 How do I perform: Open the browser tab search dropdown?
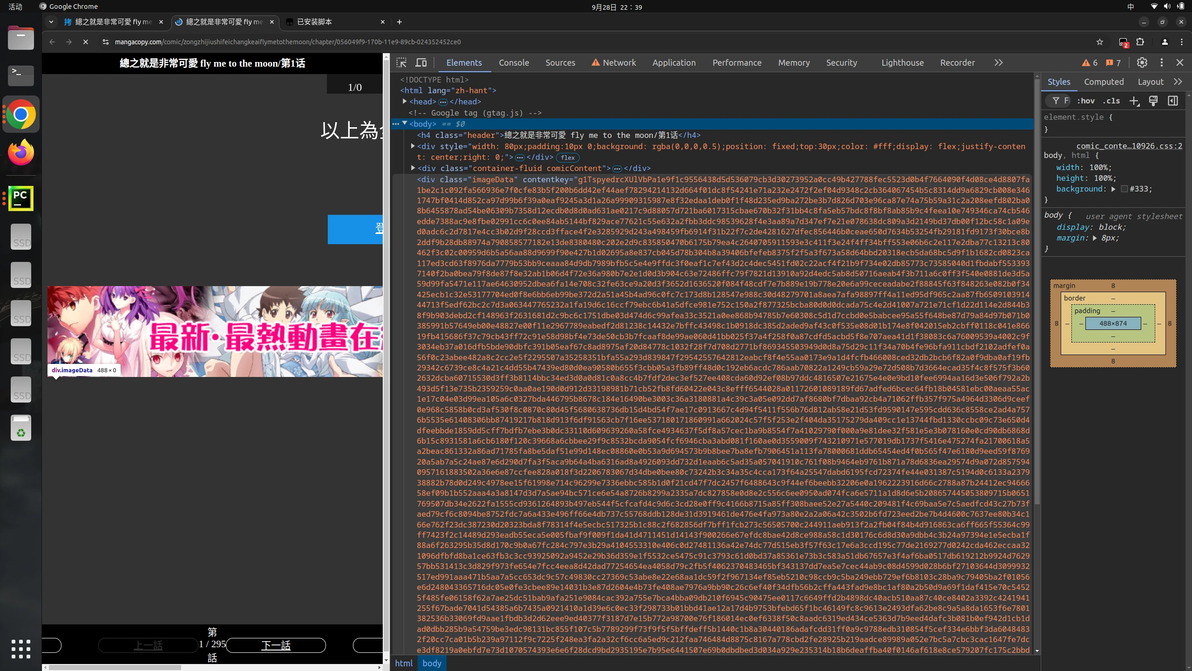(x=51, y=22)
